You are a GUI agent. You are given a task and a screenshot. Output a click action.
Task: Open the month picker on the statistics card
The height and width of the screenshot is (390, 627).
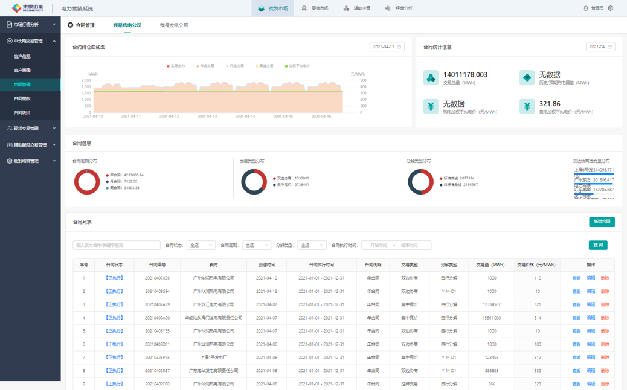(601, 47)
